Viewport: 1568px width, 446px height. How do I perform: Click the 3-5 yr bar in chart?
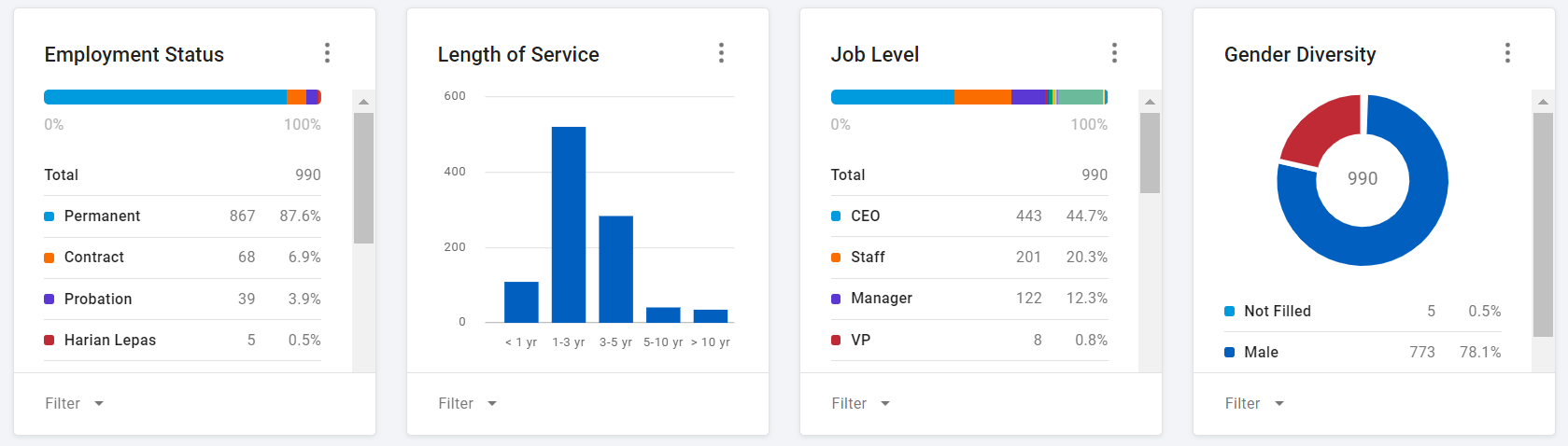[615, 269]
